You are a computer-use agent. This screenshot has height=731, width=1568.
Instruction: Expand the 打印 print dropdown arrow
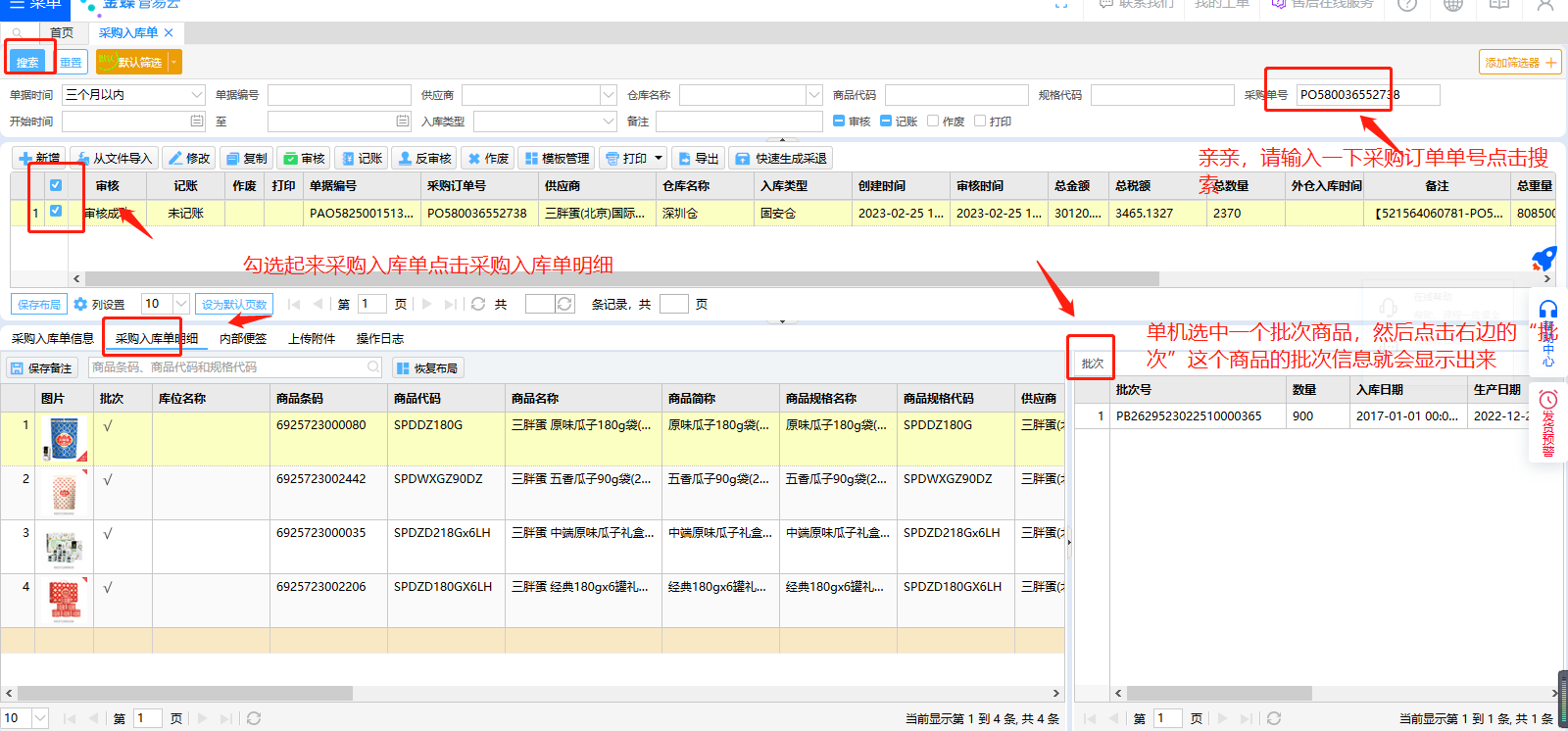[659, 159]
